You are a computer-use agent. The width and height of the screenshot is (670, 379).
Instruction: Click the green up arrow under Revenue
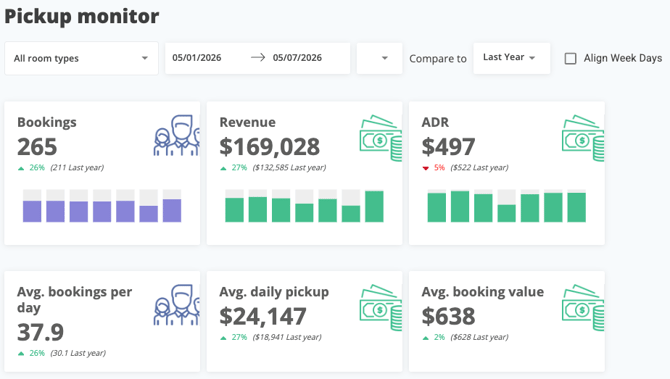[x=223, y=168]
